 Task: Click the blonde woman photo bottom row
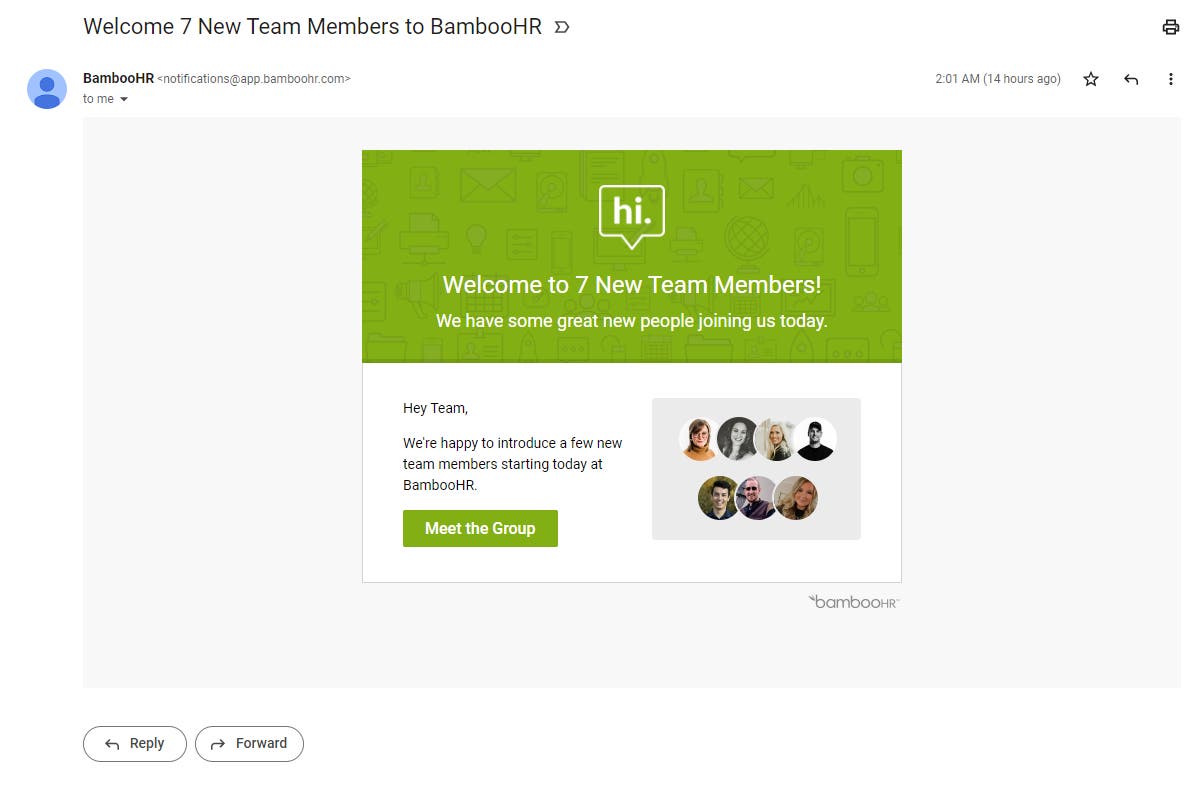(796, 498)
